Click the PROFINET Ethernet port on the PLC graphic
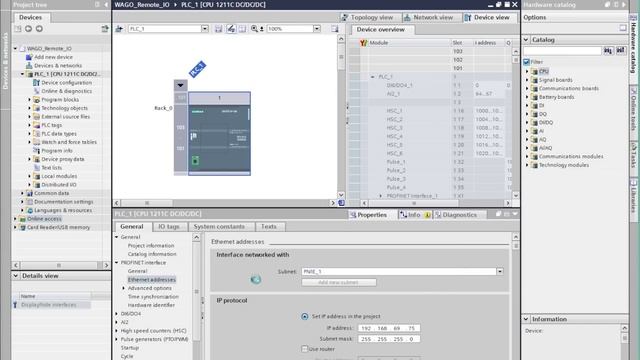The image size is (640, 360). (195, 160)
